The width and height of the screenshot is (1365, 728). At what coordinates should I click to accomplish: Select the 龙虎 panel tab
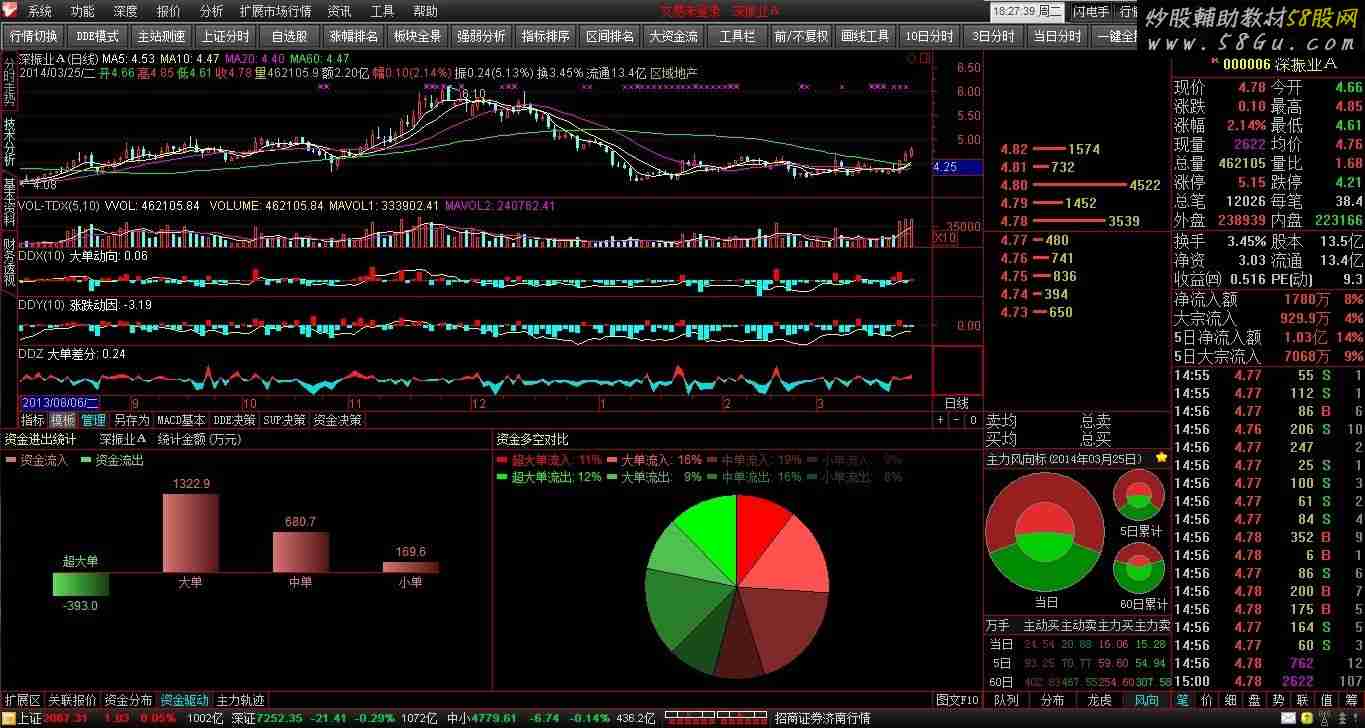[1099, 700]
